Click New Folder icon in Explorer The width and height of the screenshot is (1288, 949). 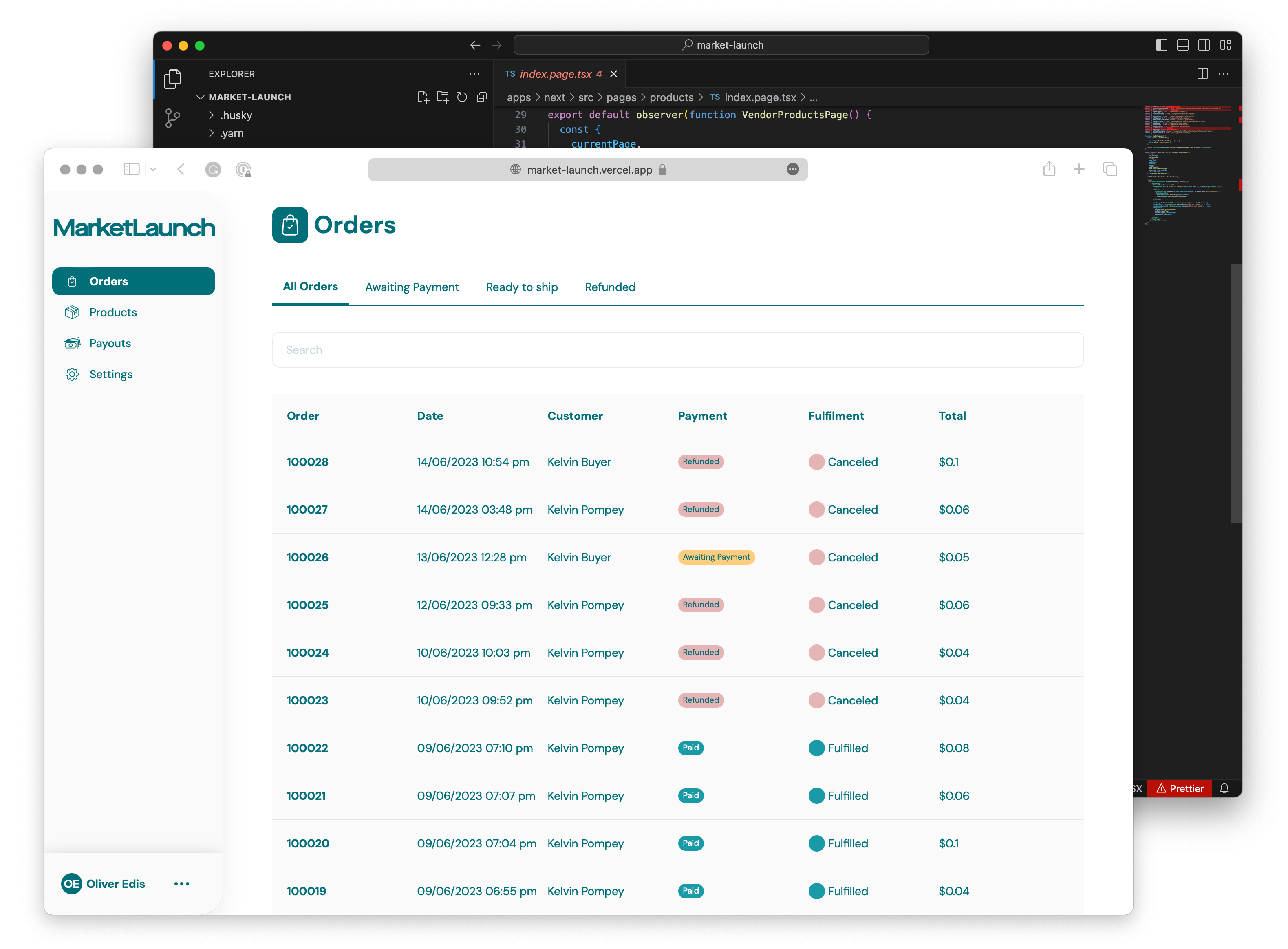tap(443, 97)
